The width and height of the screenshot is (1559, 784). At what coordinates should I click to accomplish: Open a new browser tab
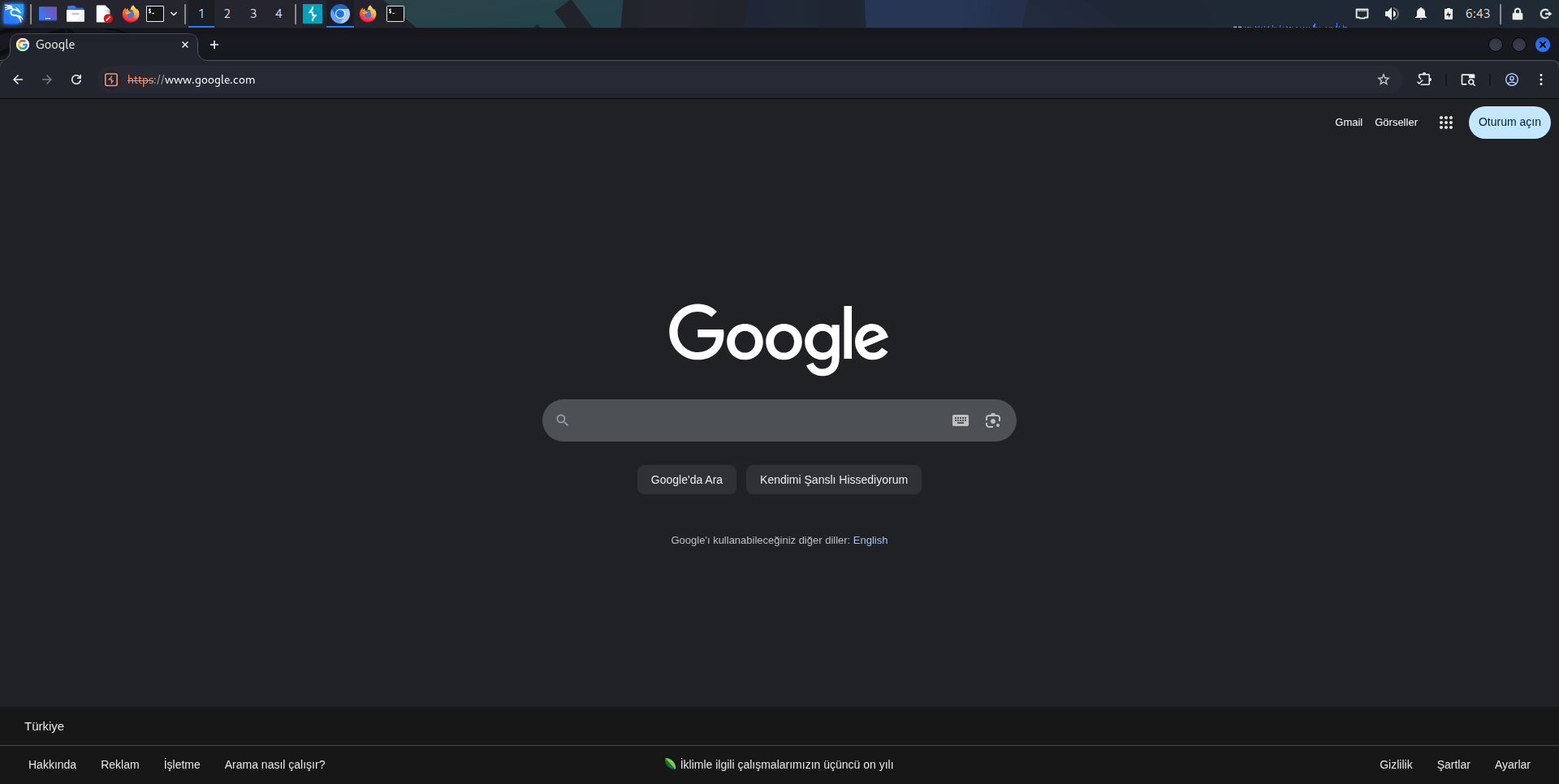click(214, 45)
